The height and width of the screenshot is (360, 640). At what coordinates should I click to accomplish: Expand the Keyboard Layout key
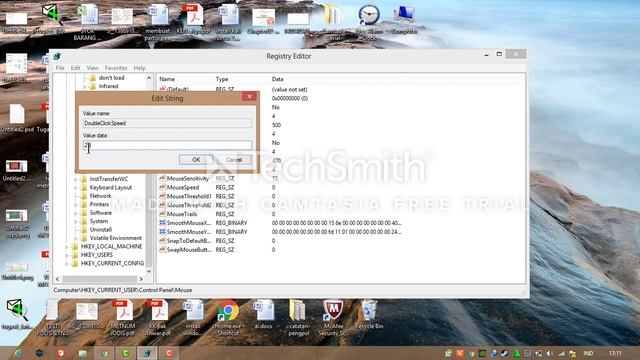[76, 187]
